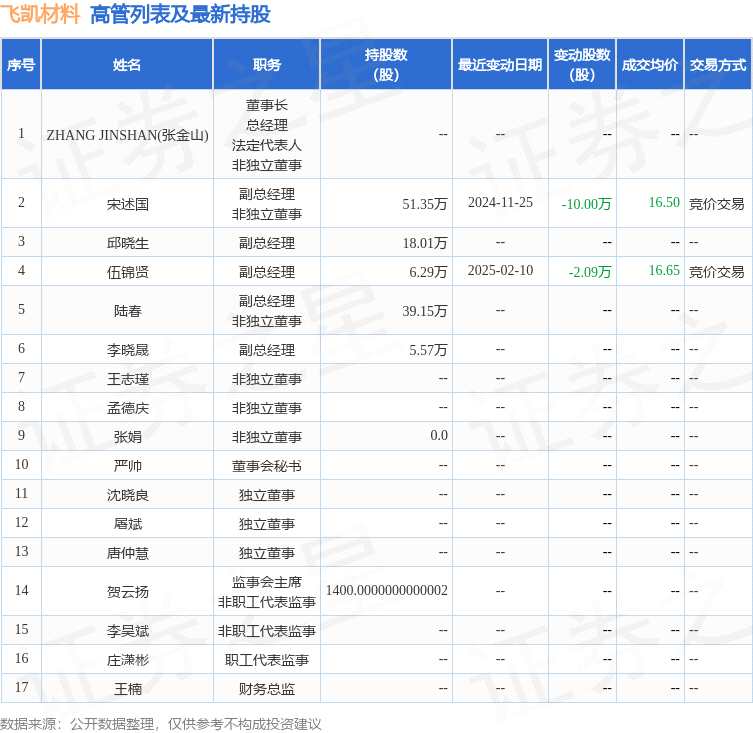753x733 pixels.
Task: Click the name 王志瑾
Action: [x=128, y=379]
